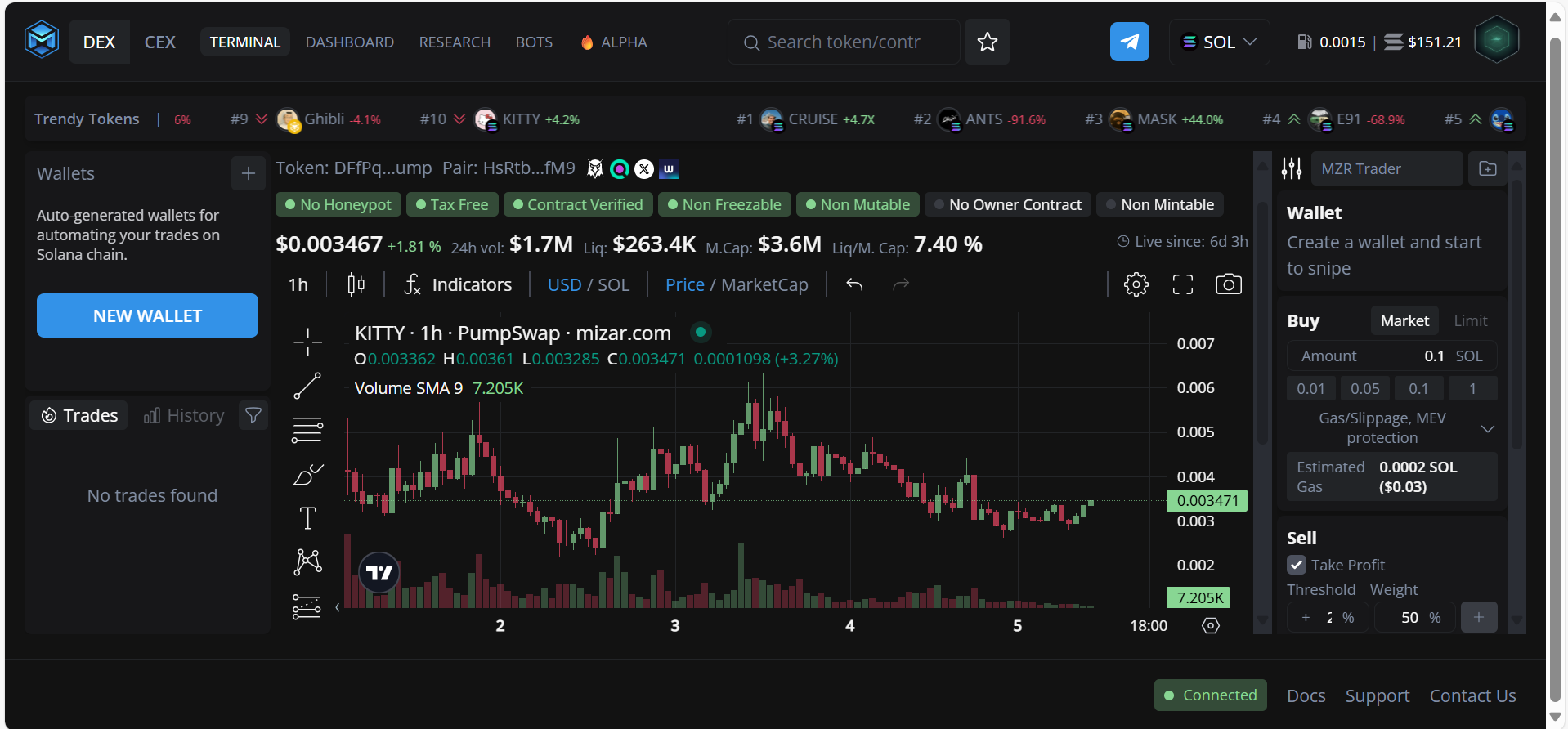Open the TERMINAL tab
Image resolution: width=1568 pixels, height=729 pixels.
click(244, 42)
